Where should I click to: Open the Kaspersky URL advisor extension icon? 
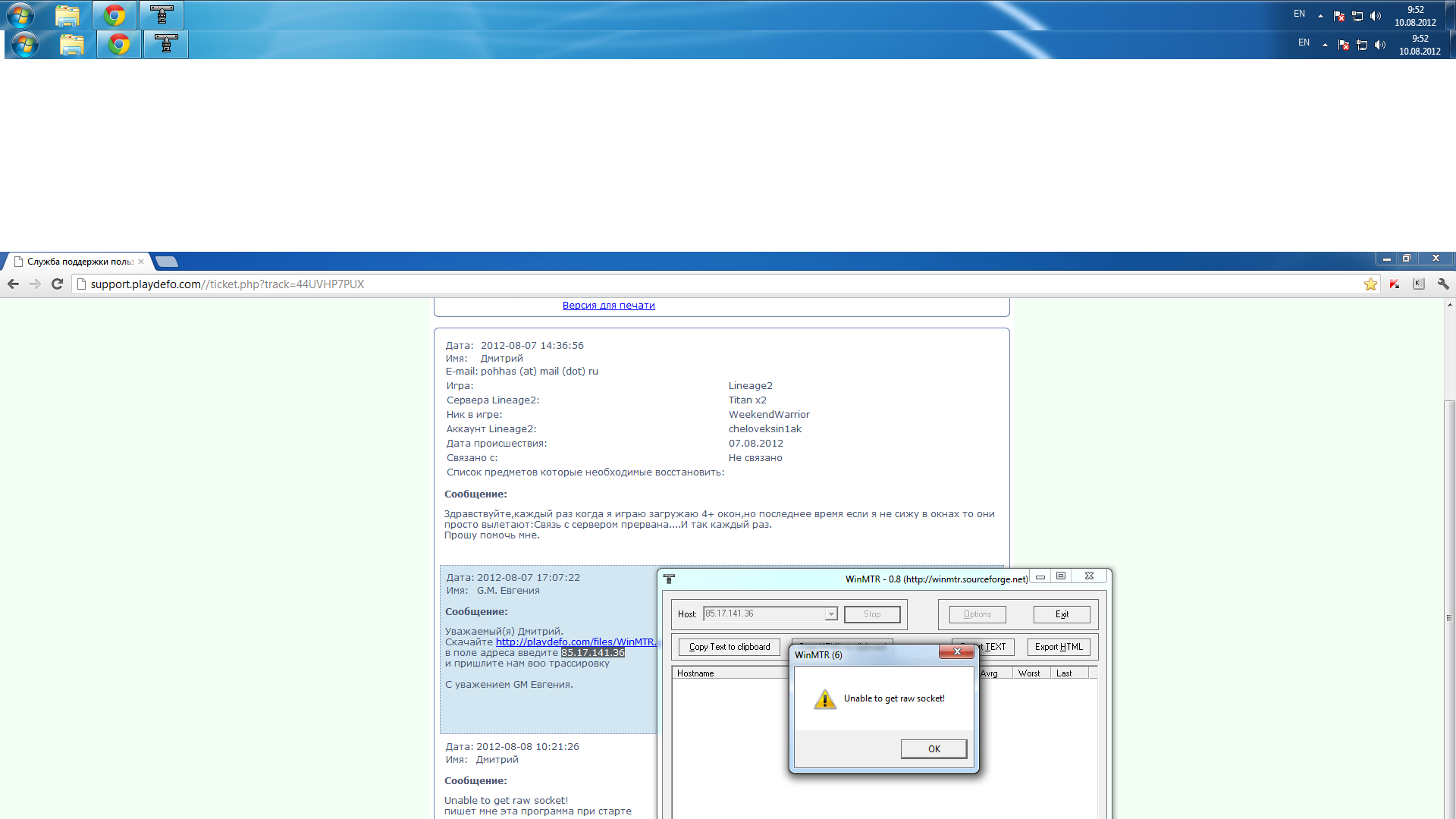[1395, 284]
